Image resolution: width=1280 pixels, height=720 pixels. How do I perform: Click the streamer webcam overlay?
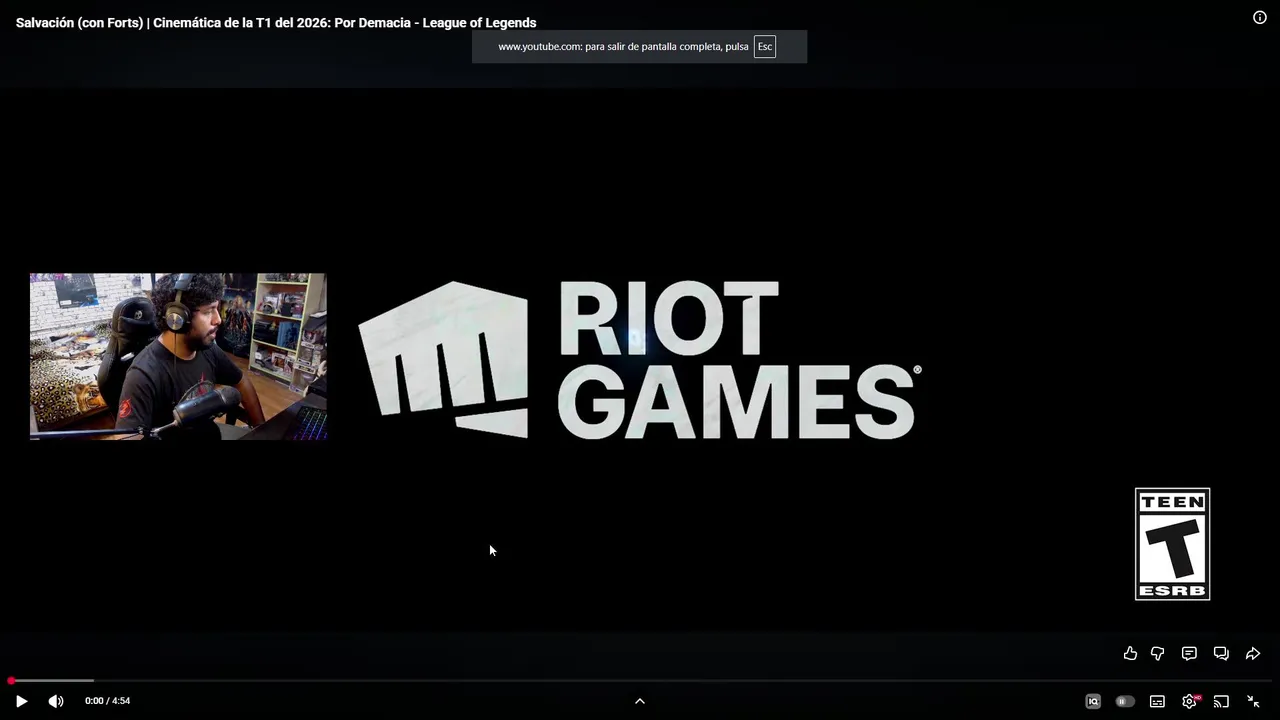click(x=178, y=356)
